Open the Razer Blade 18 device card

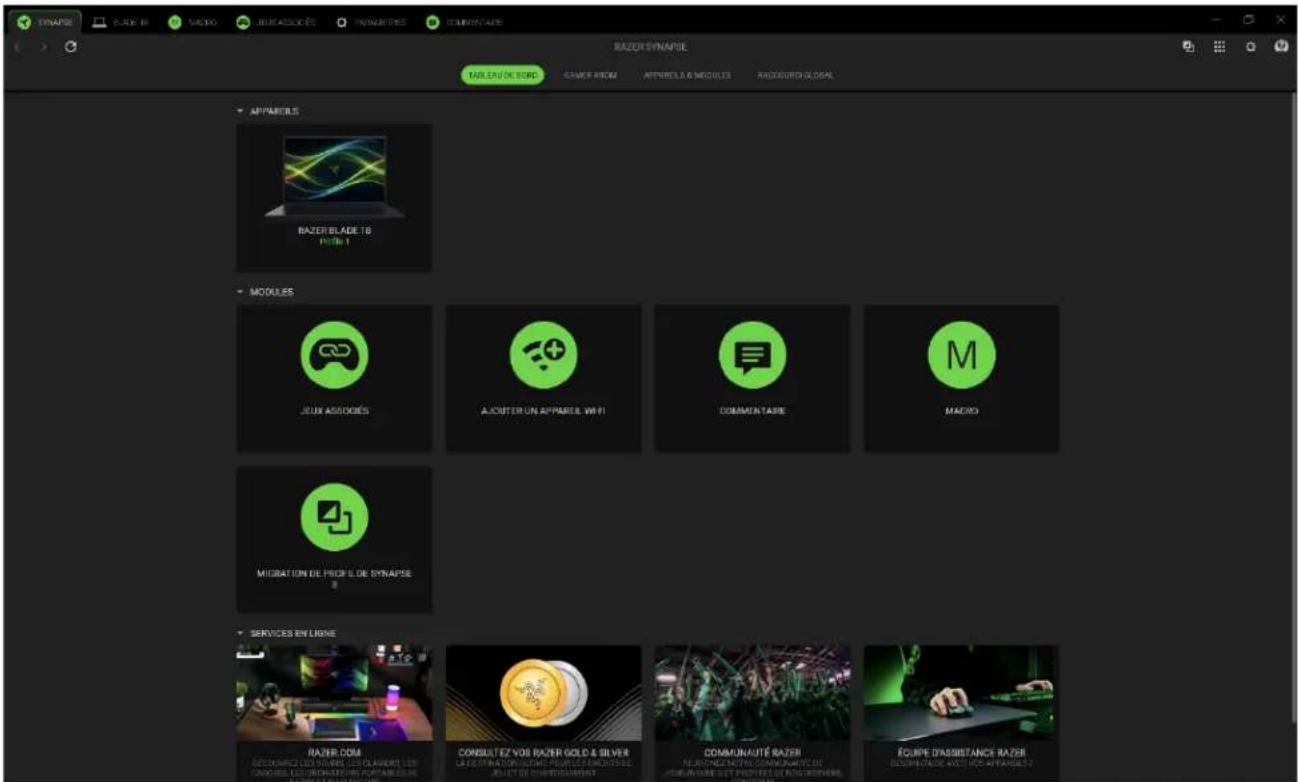coord(334,197)
